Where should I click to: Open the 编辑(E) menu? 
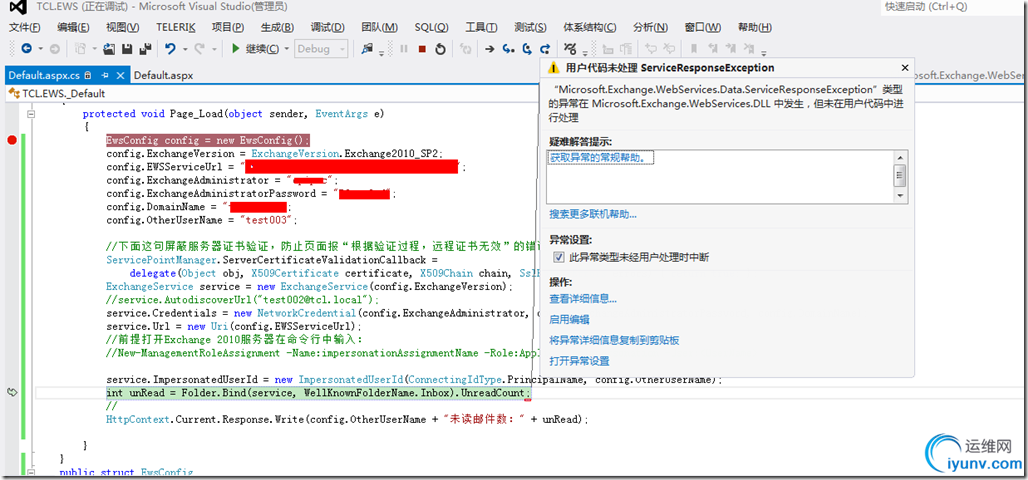pyautogui.click(x=73, y=27)
